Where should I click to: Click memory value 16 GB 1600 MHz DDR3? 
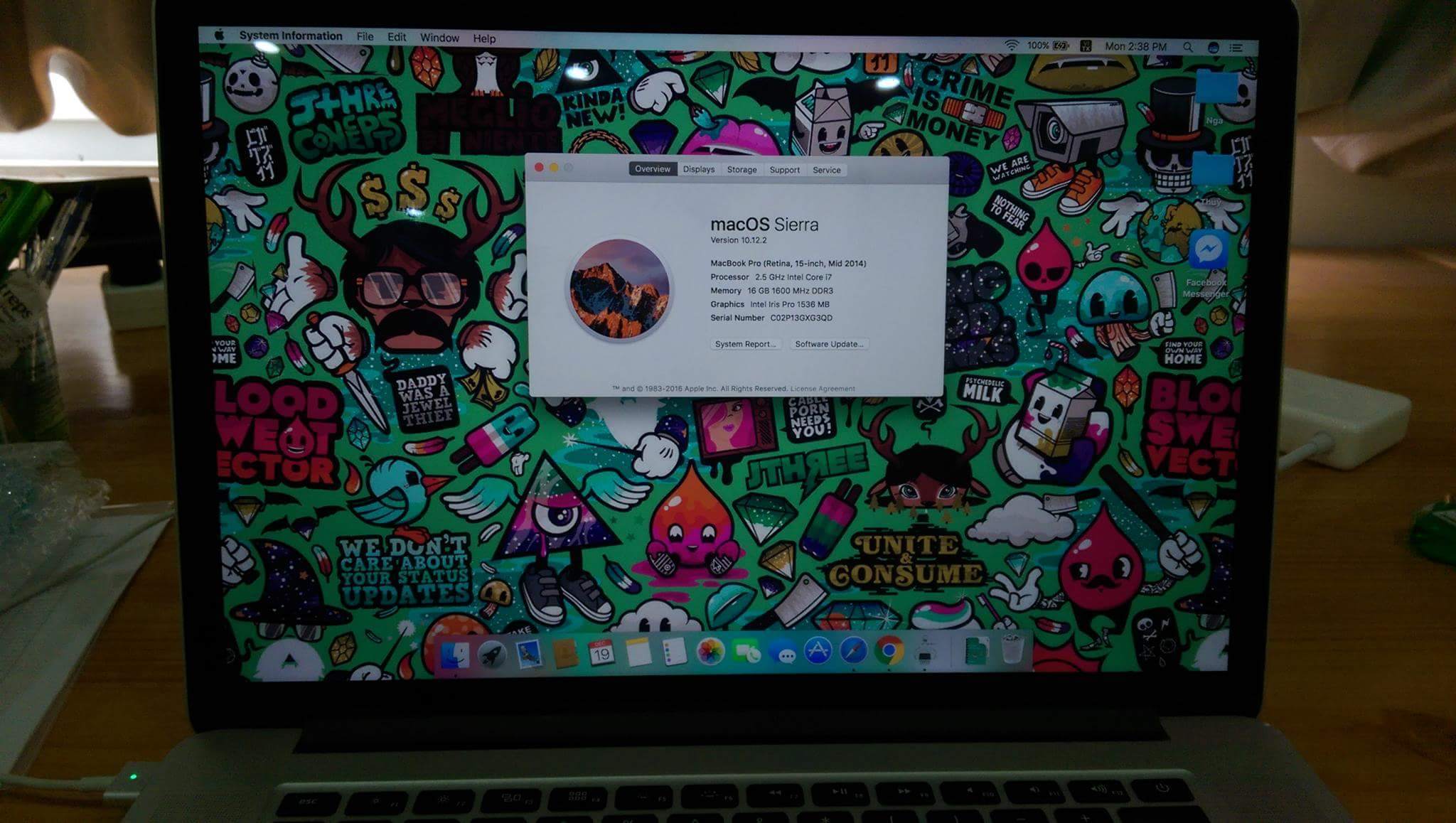click(x=790, y=291)
